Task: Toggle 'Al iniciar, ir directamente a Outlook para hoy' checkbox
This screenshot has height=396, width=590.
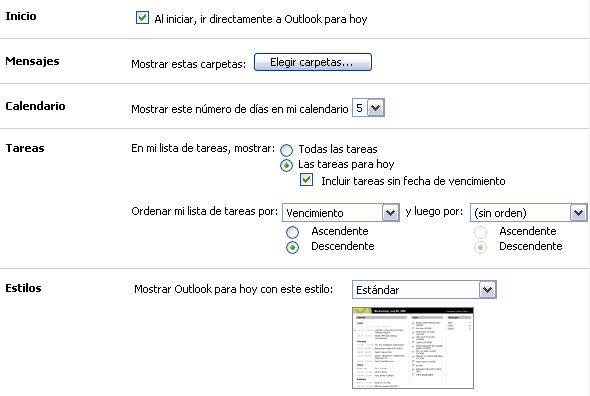Action: click(142, 18)
